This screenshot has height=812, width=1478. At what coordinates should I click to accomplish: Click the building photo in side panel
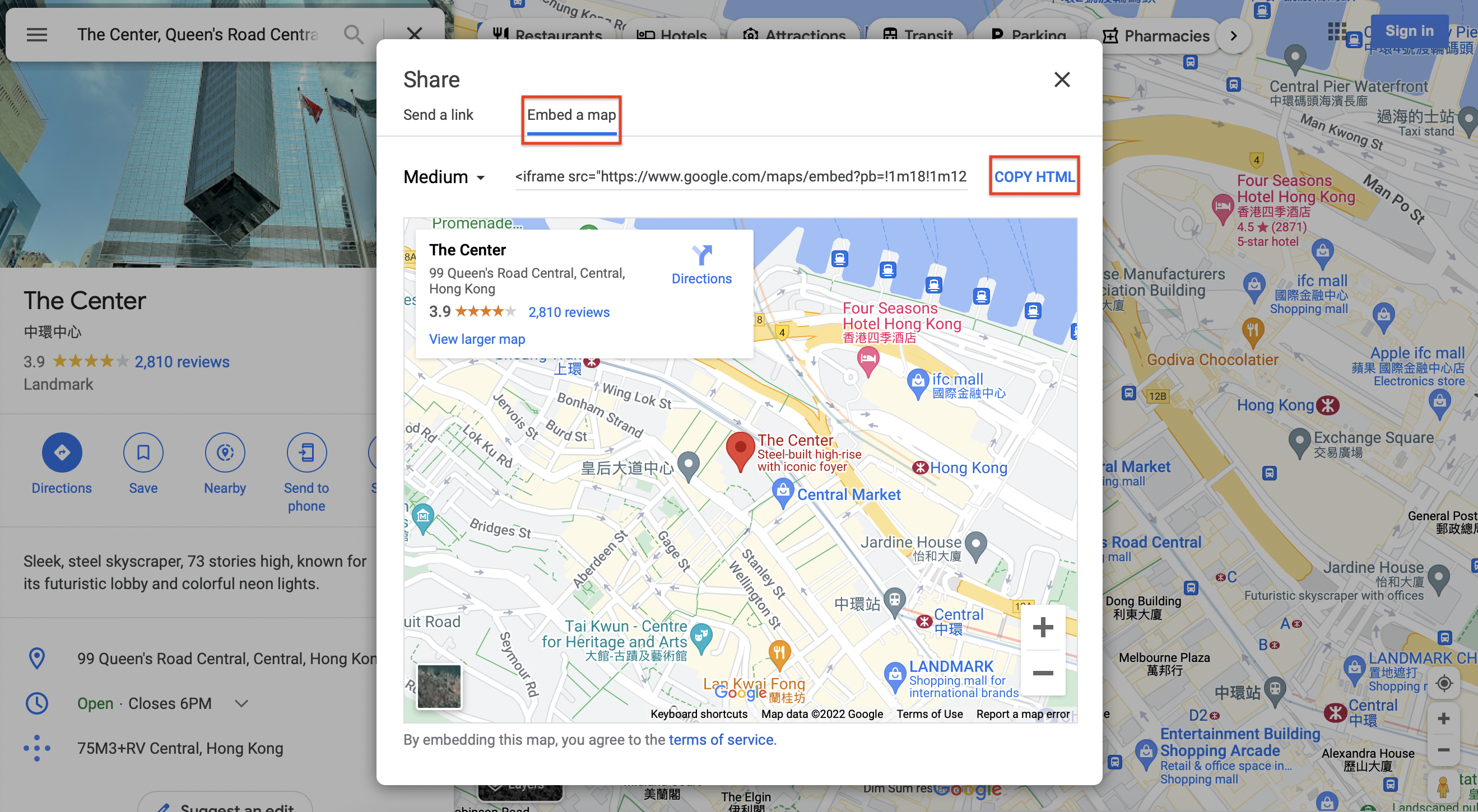click(188, 165)
